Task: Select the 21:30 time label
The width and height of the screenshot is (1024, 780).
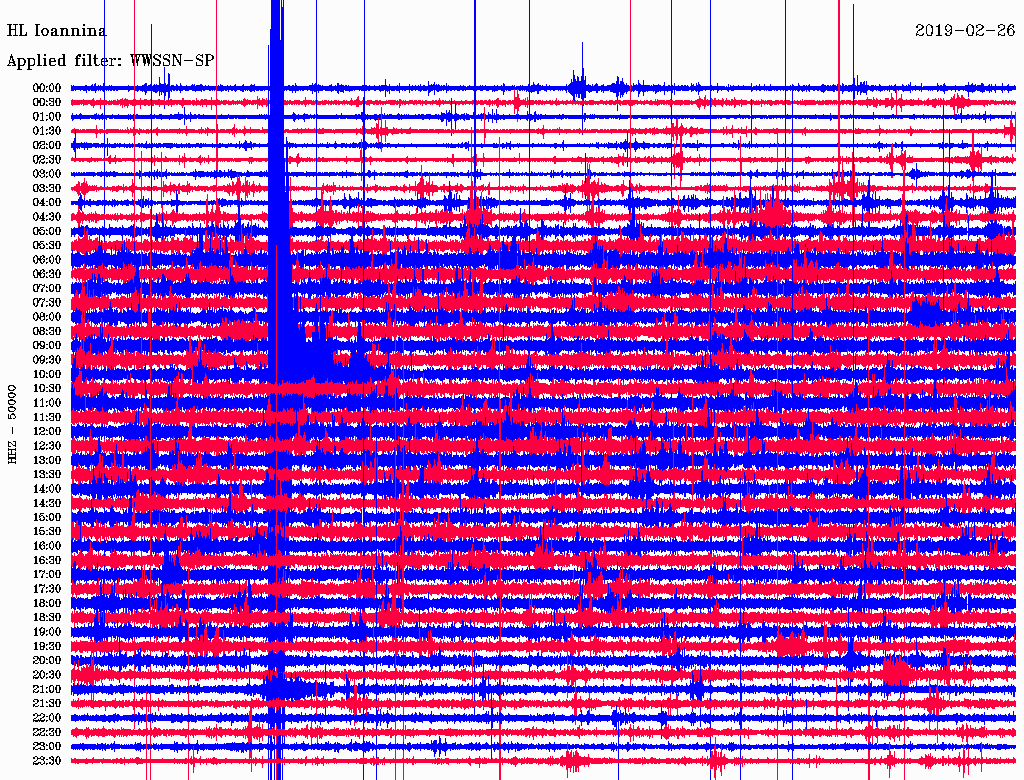Action: tap(47, 704)
